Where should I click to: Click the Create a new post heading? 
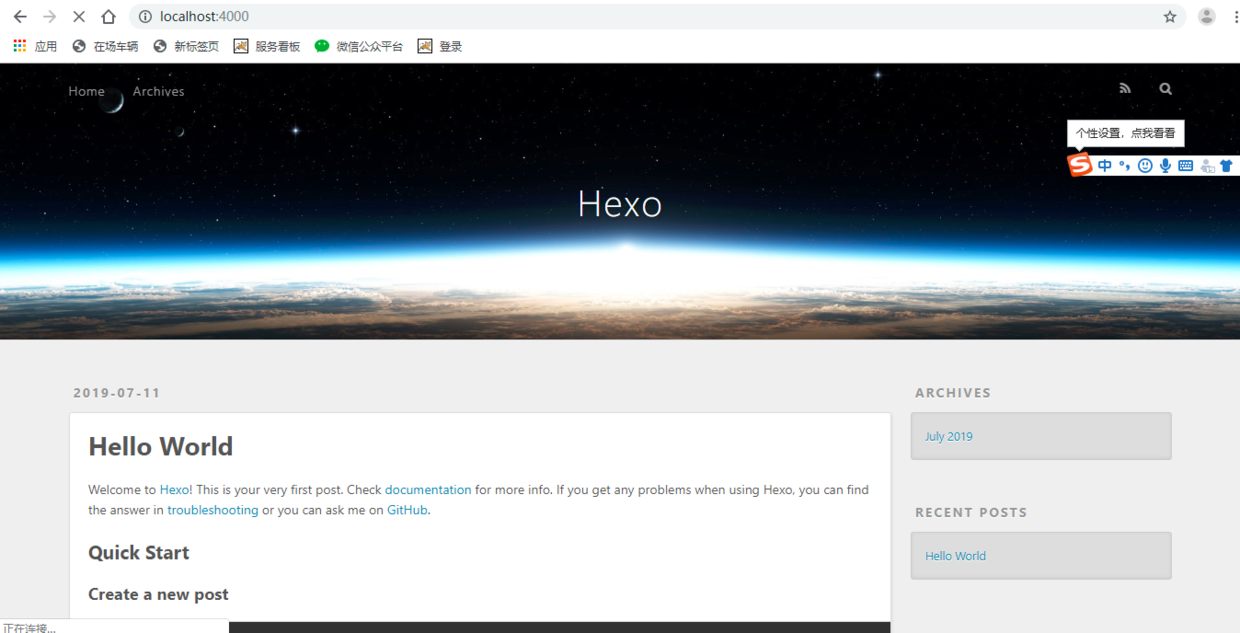coord(158,594)
